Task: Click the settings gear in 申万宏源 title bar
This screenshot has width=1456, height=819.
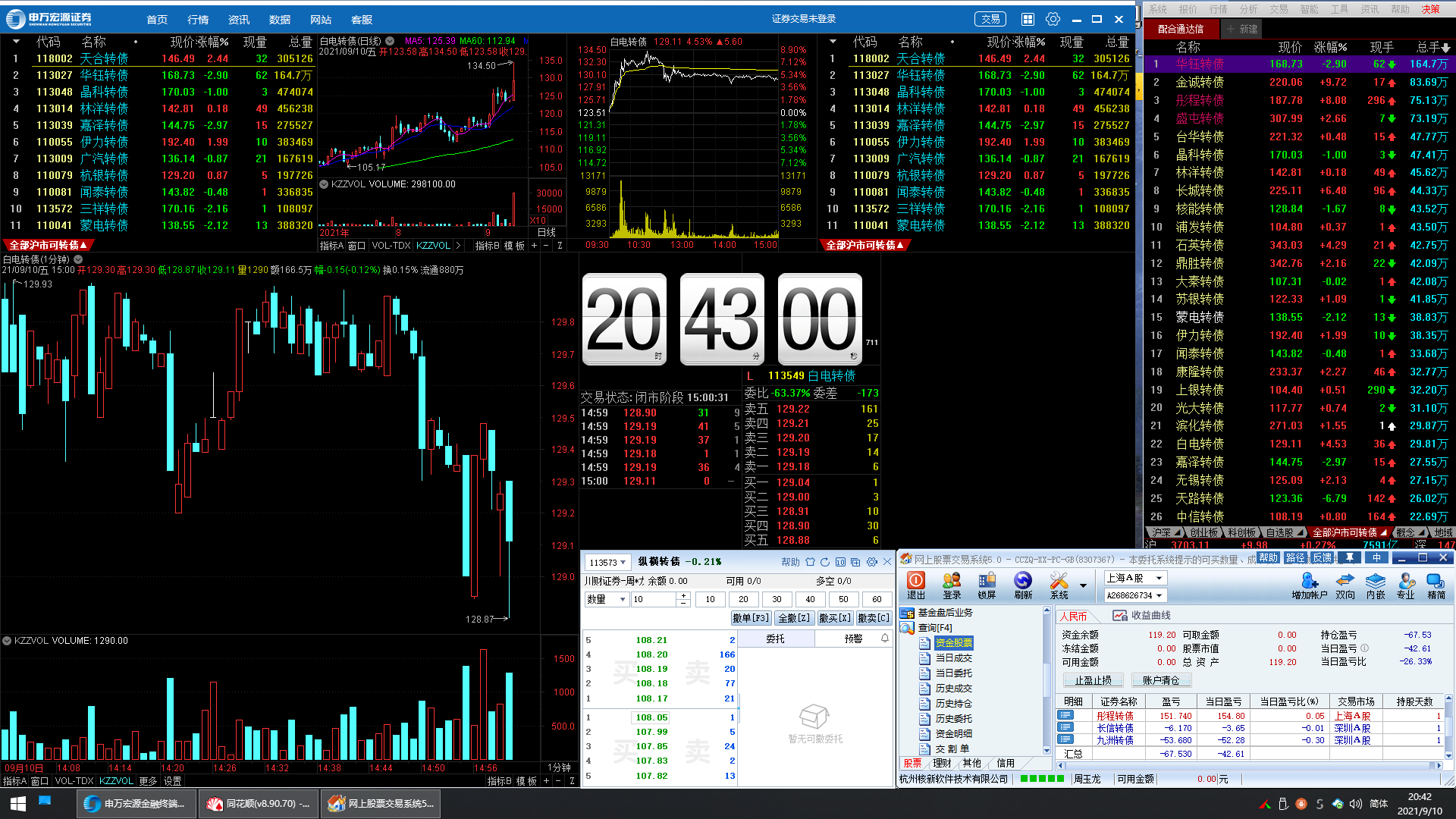Action: (x=1053, y=19)
